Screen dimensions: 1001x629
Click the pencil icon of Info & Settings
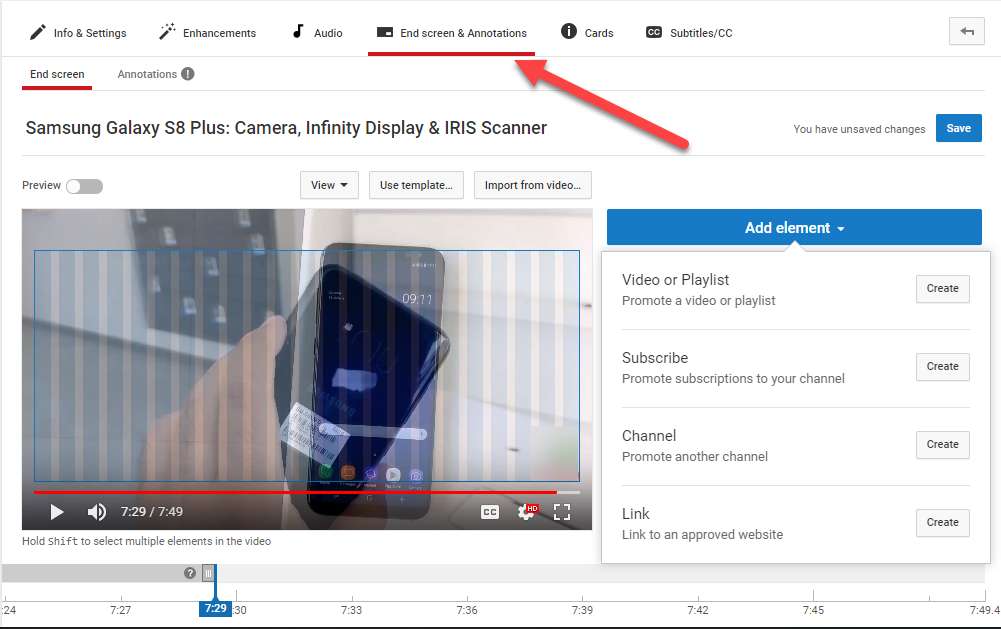[x=38, y=32]
